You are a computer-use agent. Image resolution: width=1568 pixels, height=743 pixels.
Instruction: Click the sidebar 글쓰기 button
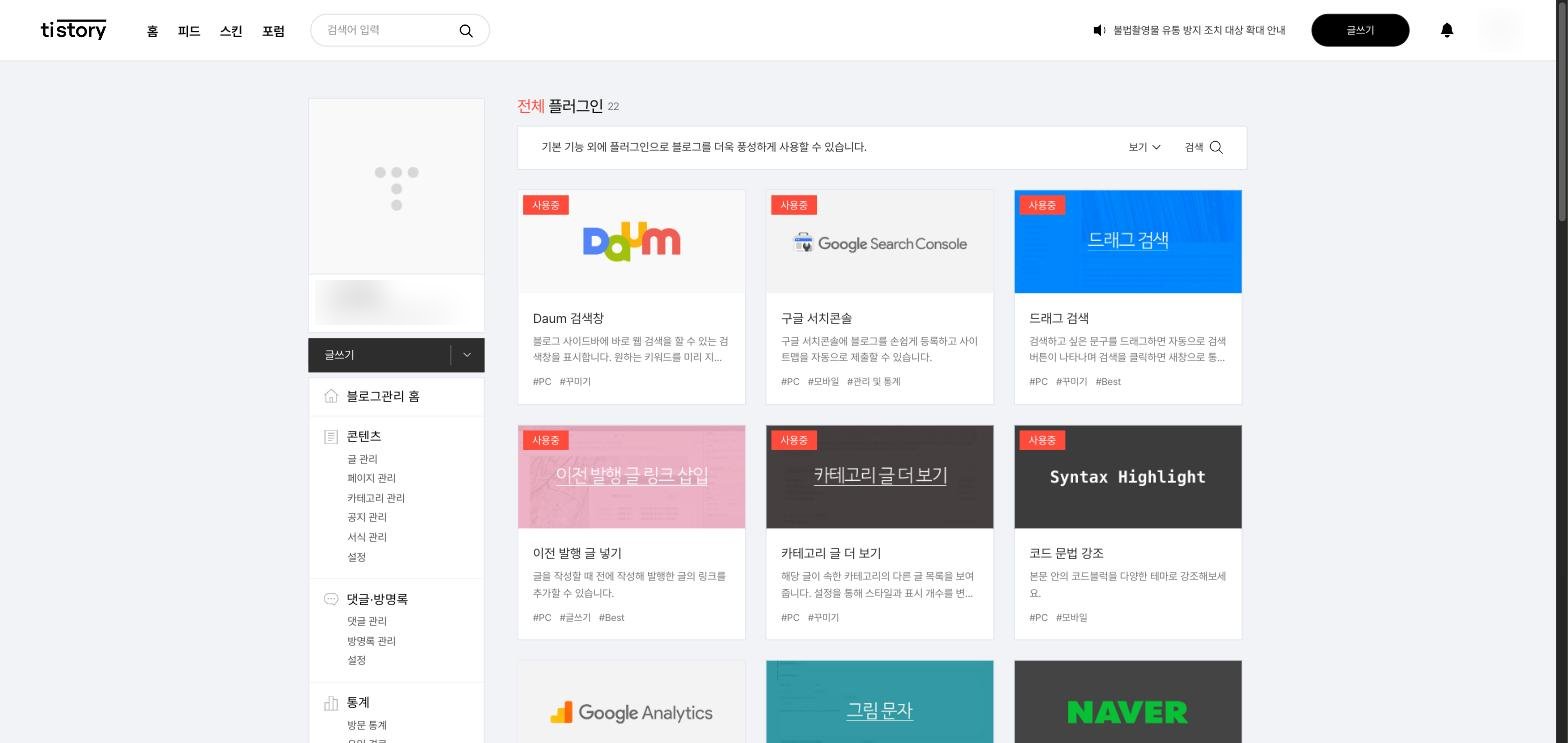coord(379,355)
